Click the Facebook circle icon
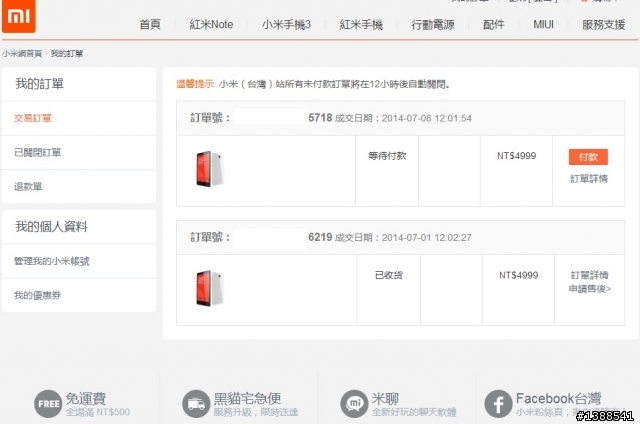This screenshot has width=640, height=424. click(498, 404)
